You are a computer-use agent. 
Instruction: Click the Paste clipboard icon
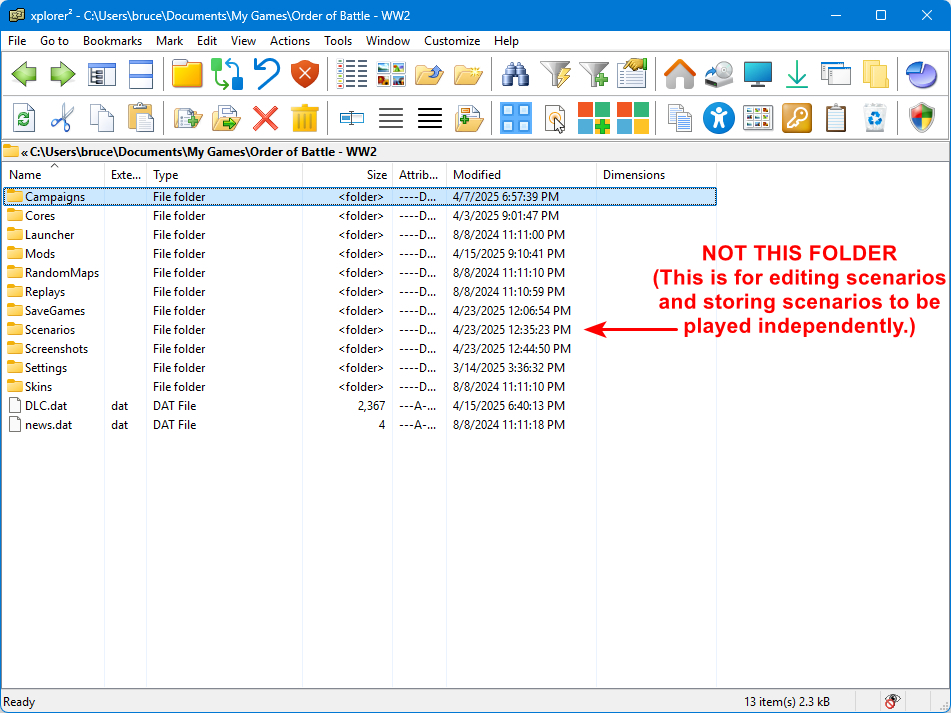coord(141,118)
